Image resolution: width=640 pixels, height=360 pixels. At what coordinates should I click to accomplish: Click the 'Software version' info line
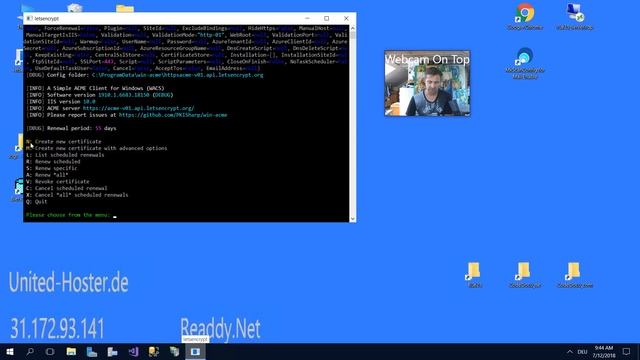coord(100,95)
